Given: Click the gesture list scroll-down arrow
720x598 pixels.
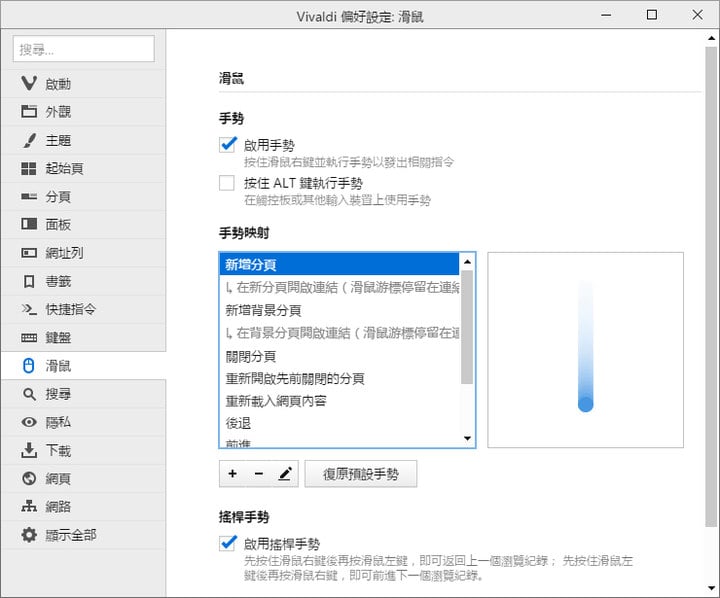Looking at the screenshot, I should (x=467, y=438).
